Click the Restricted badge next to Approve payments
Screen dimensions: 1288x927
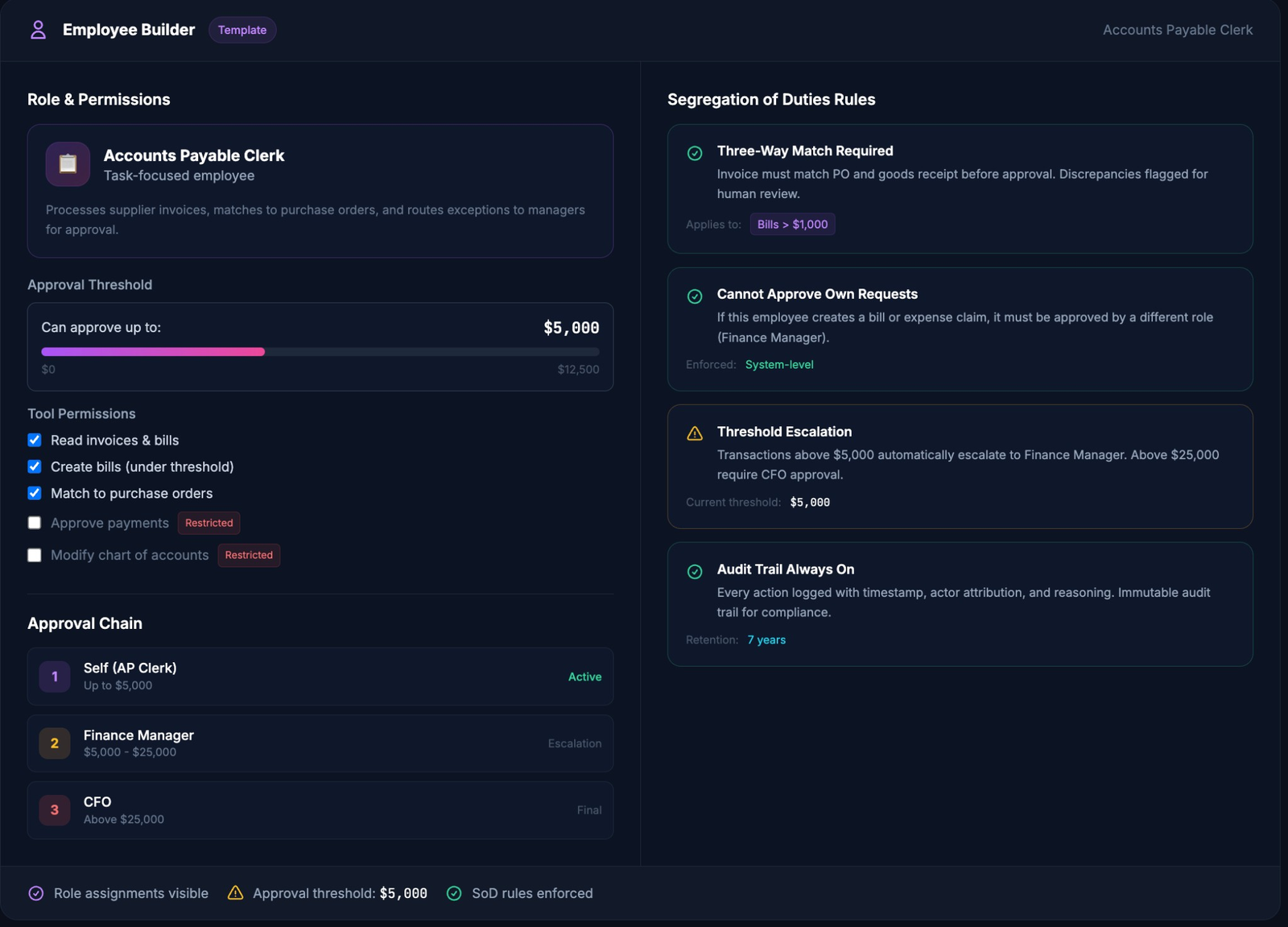tap(208, 523)
